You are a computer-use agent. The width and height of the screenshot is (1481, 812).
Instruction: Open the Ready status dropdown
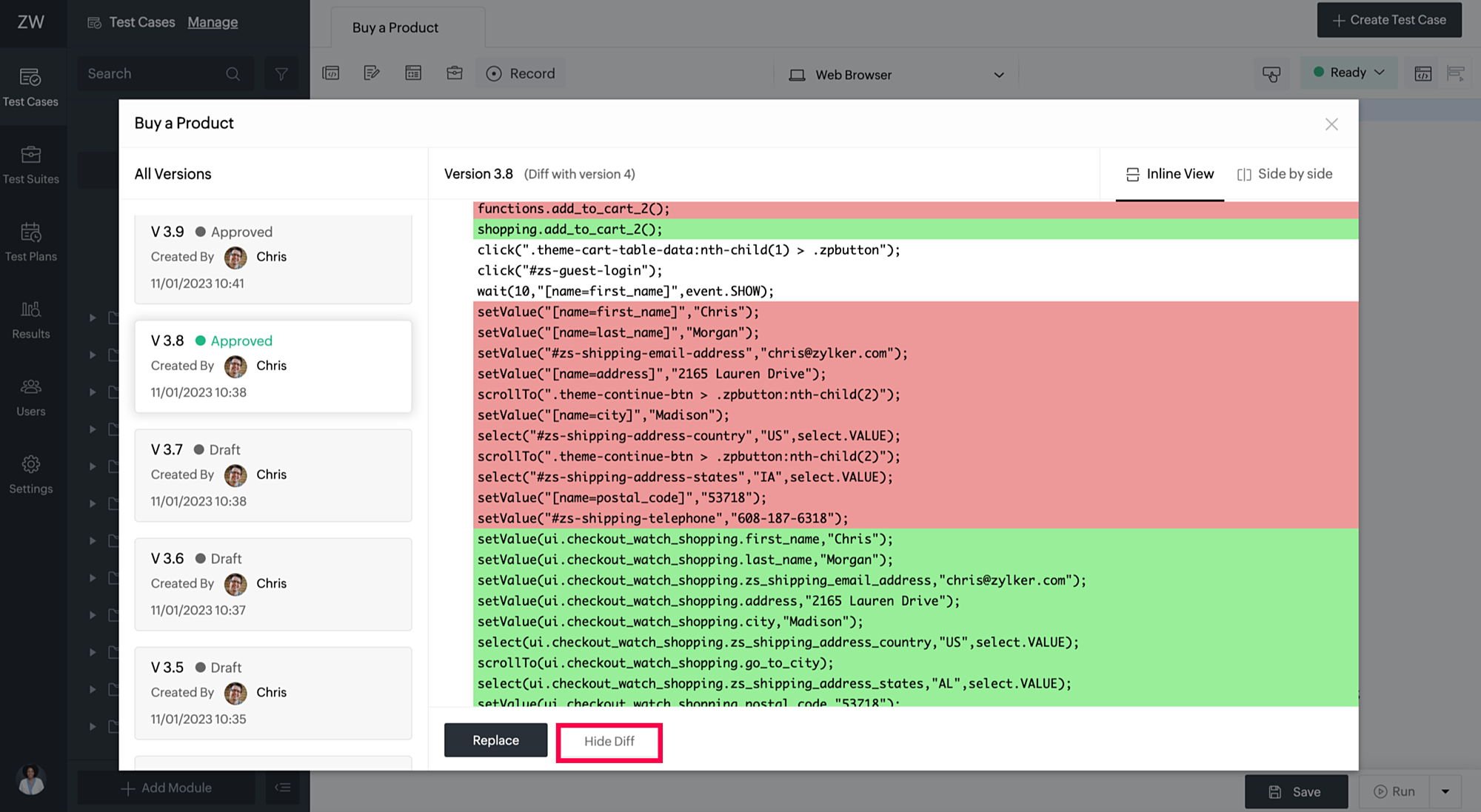tap(1348, 73)
